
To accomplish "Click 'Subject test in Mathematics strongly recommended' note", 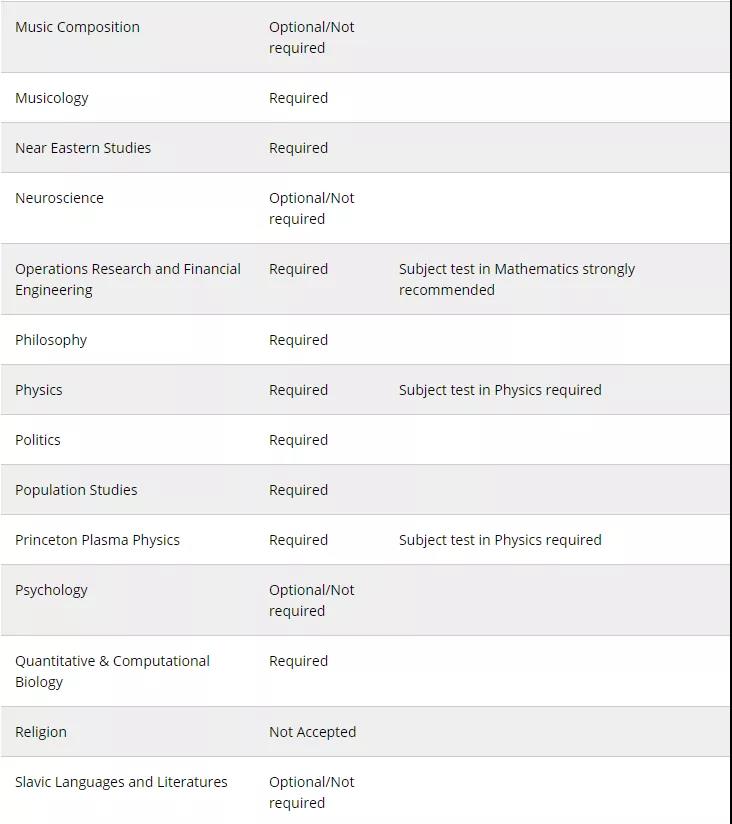I will (516, 279).
